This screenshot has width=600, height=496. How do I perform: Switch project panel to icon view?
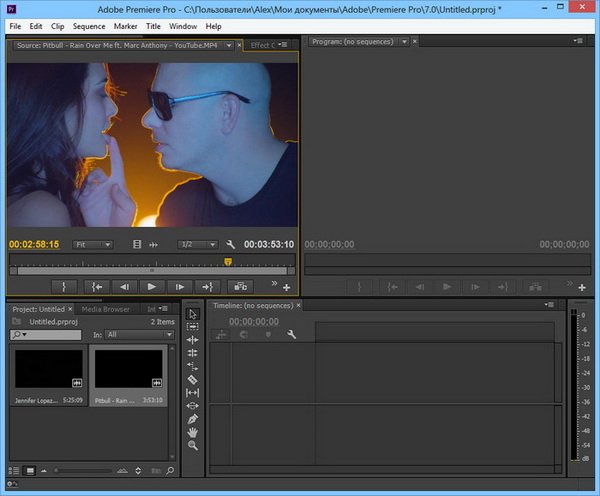(29, 470)
